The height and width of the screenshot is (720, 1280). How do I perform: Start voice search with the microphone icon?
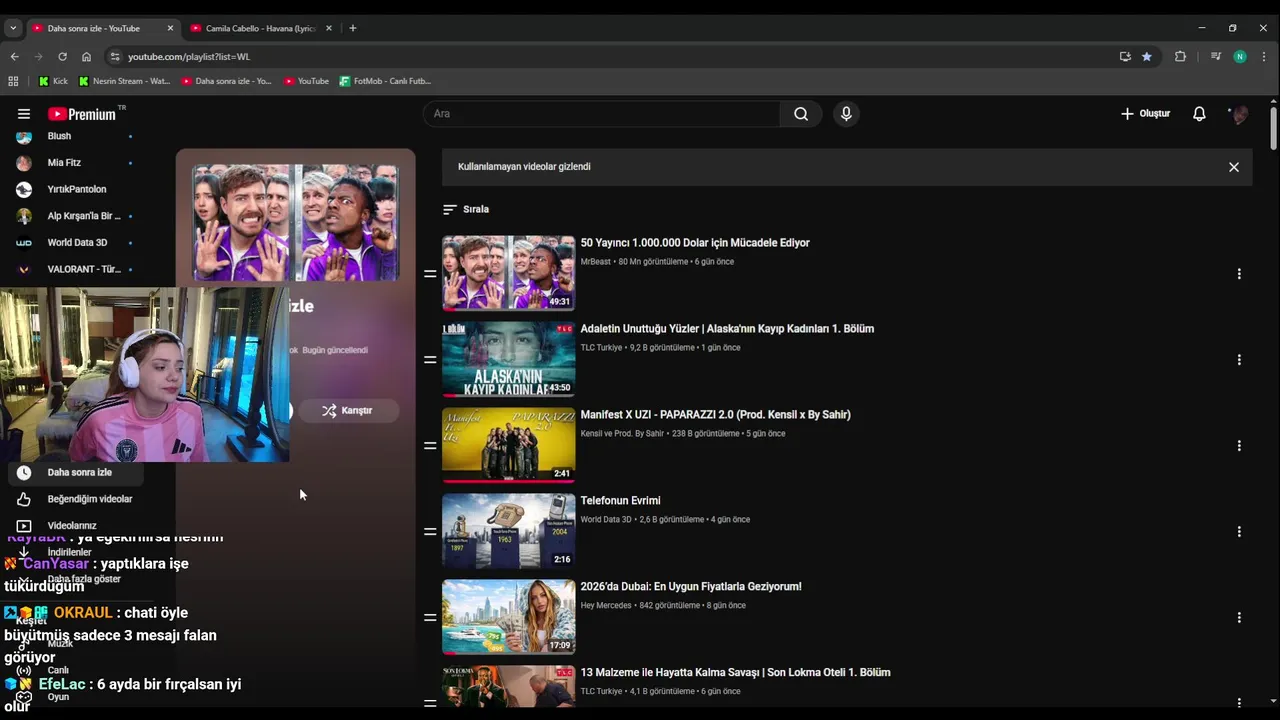(x=846, y=114)
